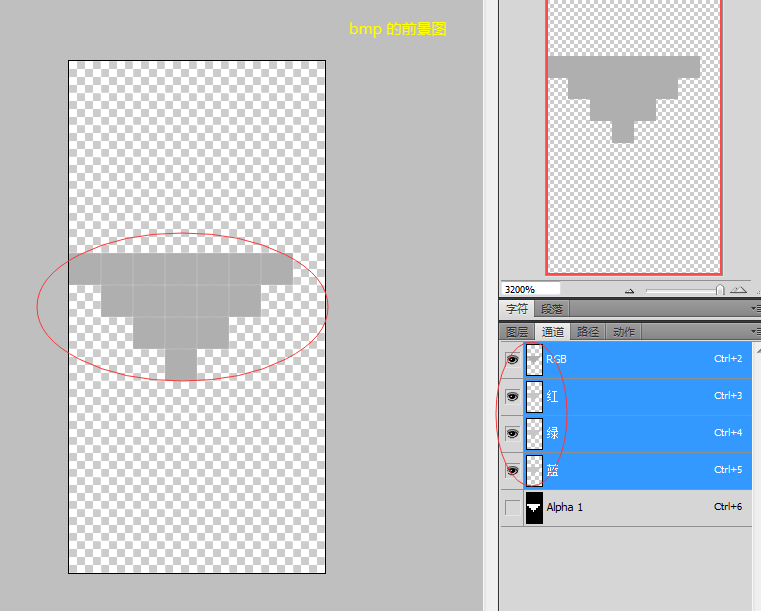Click the 绿 channel thumbnail
The width and height of the screenshot is (761, 611).
click(x=534, y=433)
